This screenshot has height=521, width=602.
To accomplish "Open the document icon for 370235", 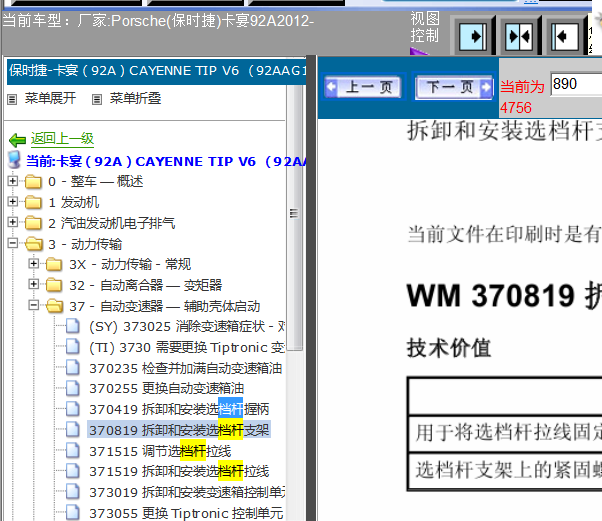I will [x=73, y=367].
